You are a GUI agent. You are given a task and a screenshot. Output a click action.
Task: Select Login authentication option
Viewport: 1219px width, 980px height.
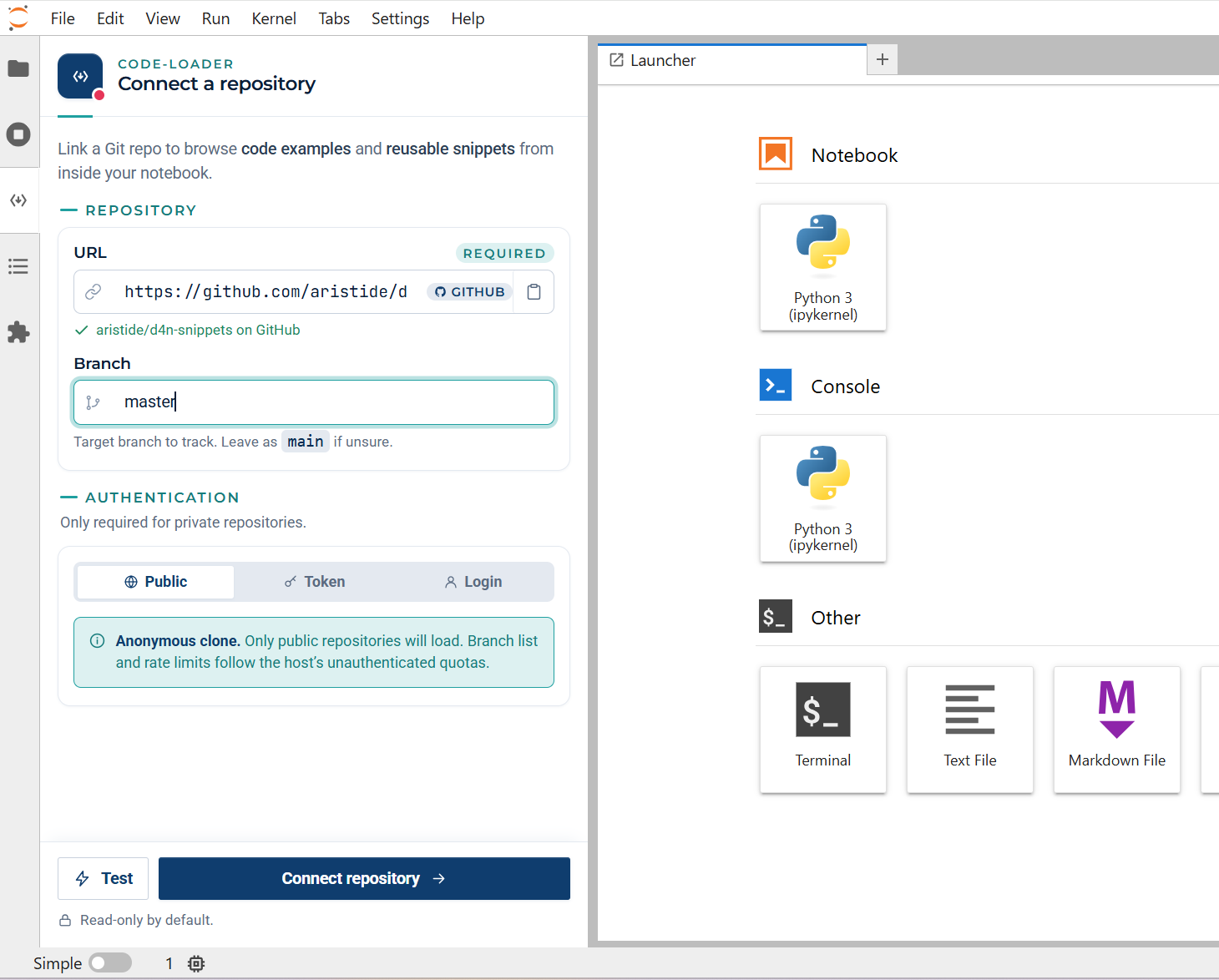click(473, 582)
